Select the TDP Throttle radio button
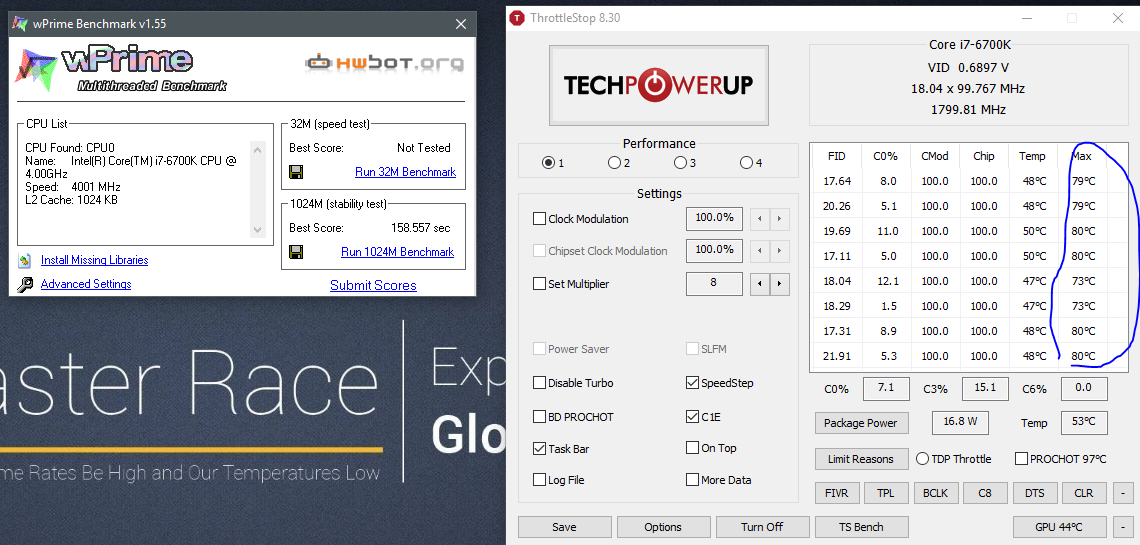Screen dimensions: 1140x545 click(x=923, y=459)
